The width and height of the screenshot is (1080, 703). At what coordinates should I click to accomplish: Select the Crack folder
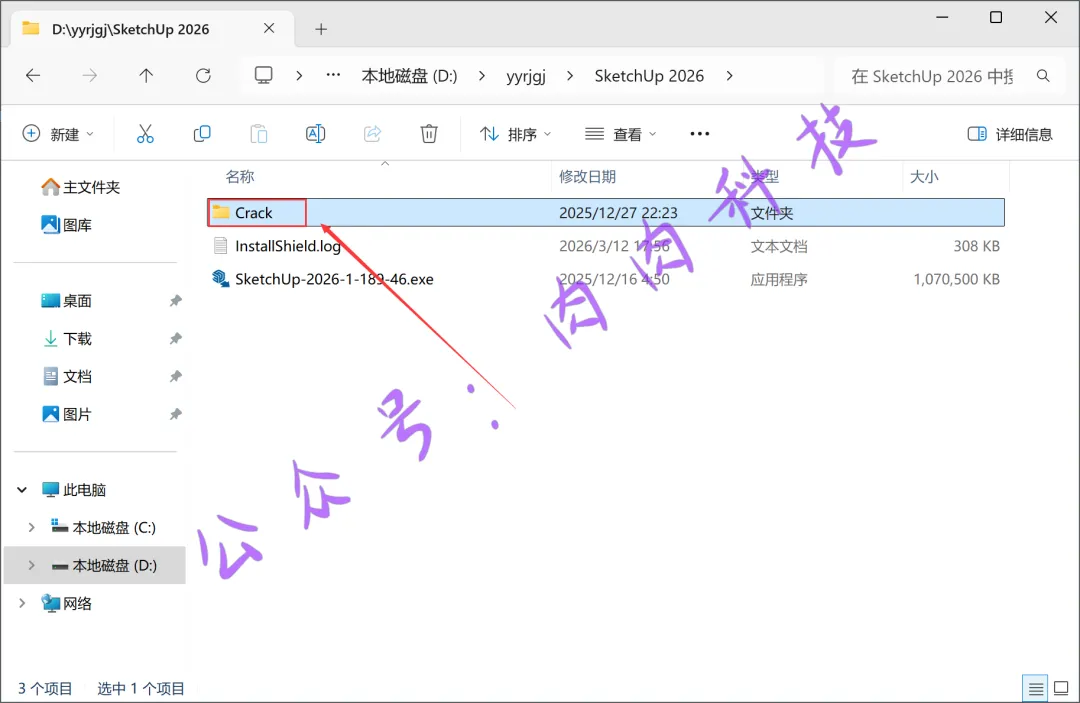coord(606,213)
